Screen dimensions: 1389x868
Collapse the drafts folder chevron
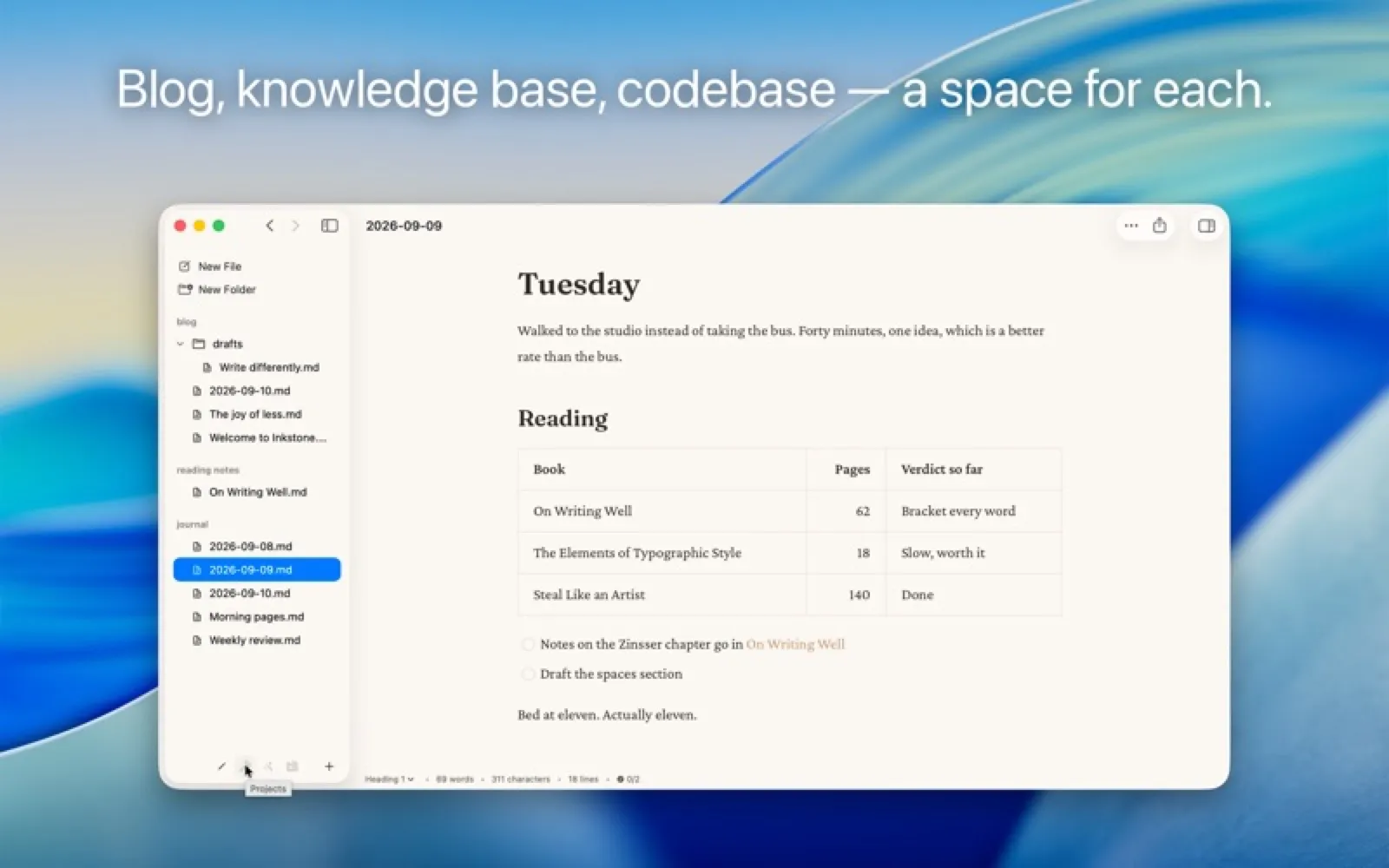(x=181, y=344)
